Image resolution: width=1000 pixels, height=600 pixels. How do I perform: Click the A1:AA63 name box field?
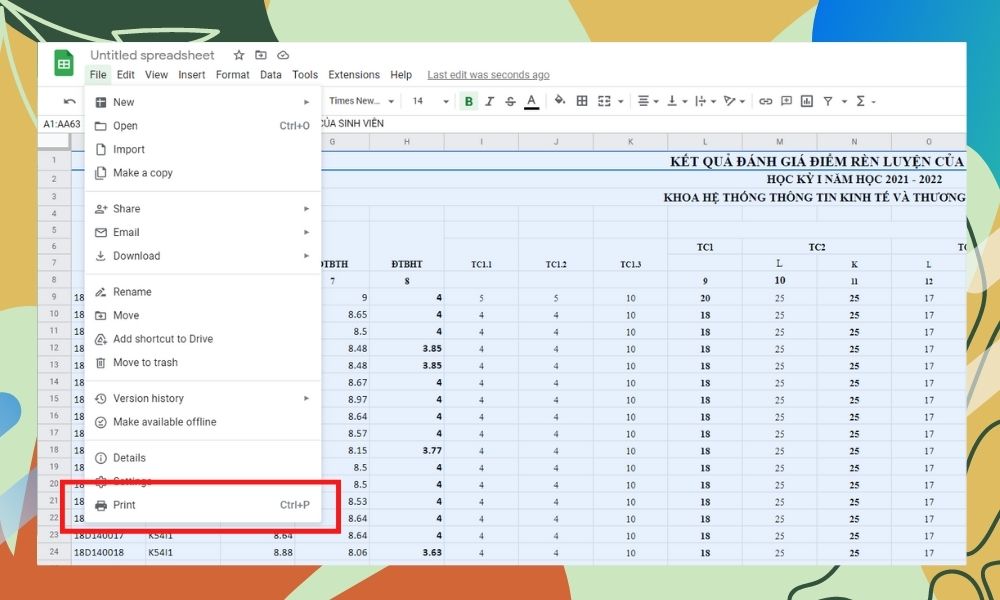(62, 124)
